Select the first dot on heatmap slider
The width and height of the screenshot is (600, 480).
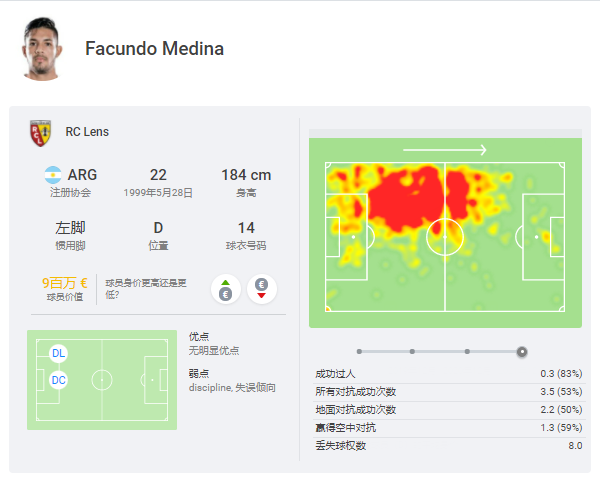[359, 351]
